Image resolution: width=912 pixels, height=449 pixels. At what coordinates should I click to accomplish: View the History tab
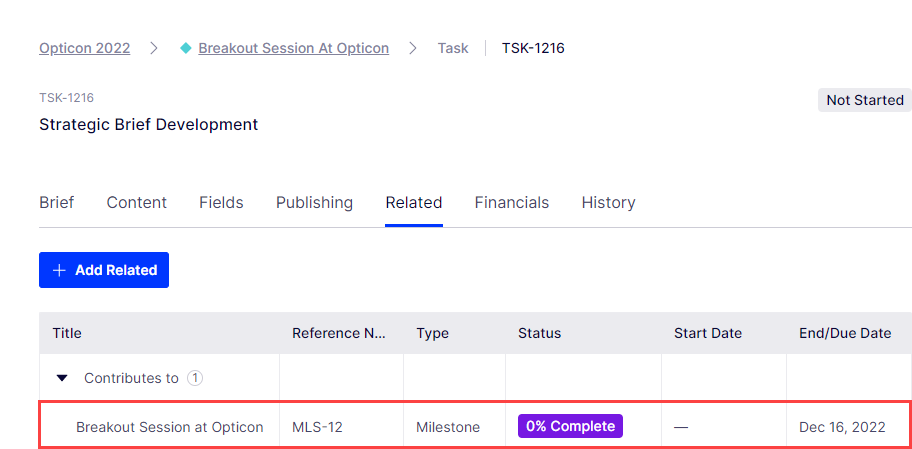point(608,202)
